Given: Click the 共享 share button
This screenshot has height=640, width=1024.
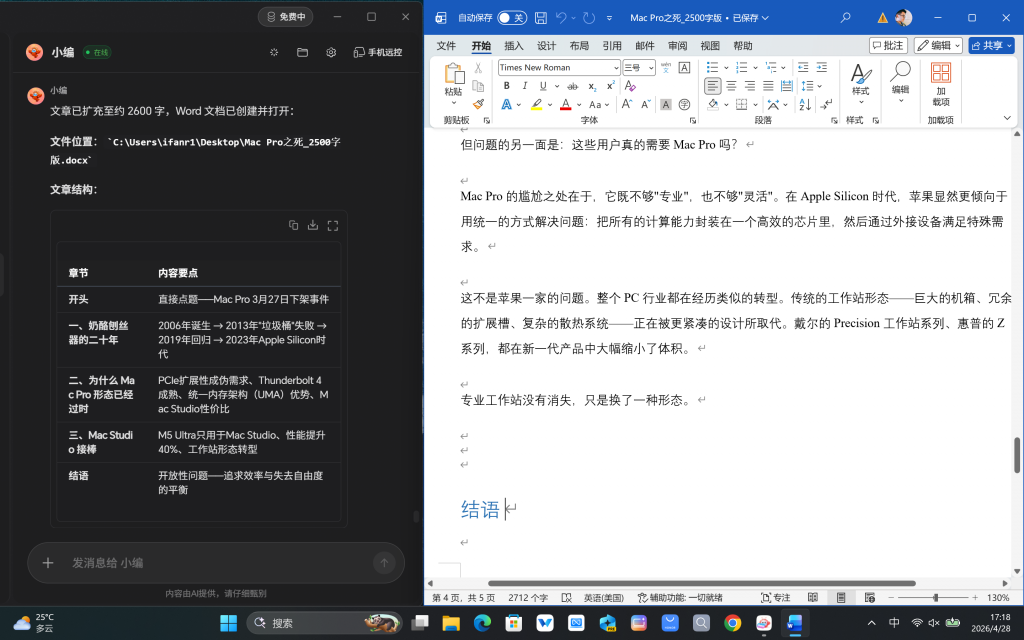Looking at the screenshot, I should point(991,45).
